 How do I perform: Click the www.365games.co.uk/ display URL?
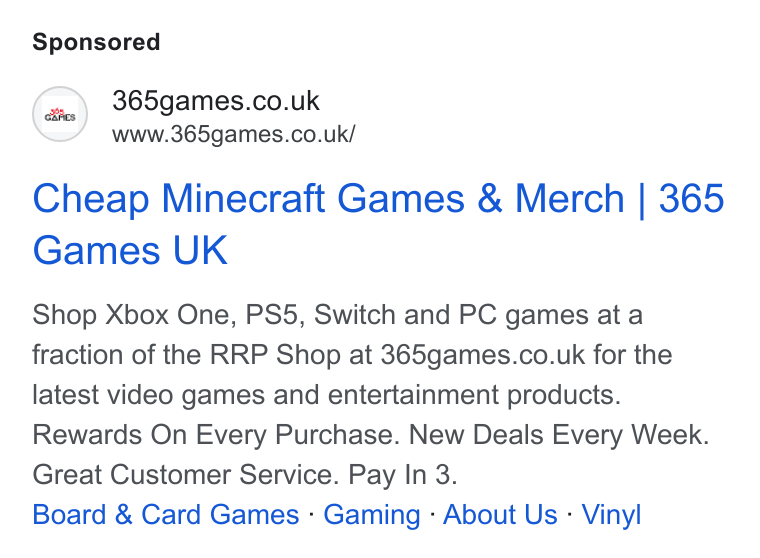click(x=234, y=134)
